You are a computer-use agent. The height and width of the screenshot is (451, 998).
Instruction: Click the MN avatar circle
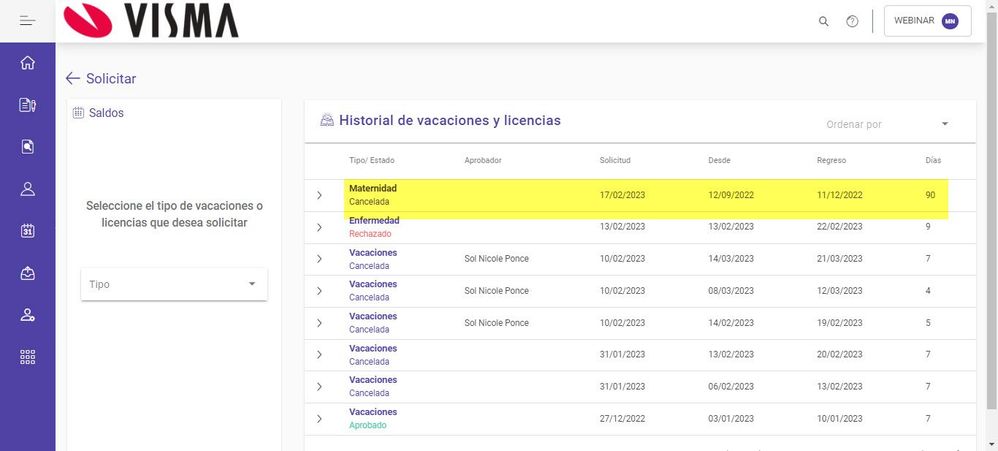[x=950, y=21]
